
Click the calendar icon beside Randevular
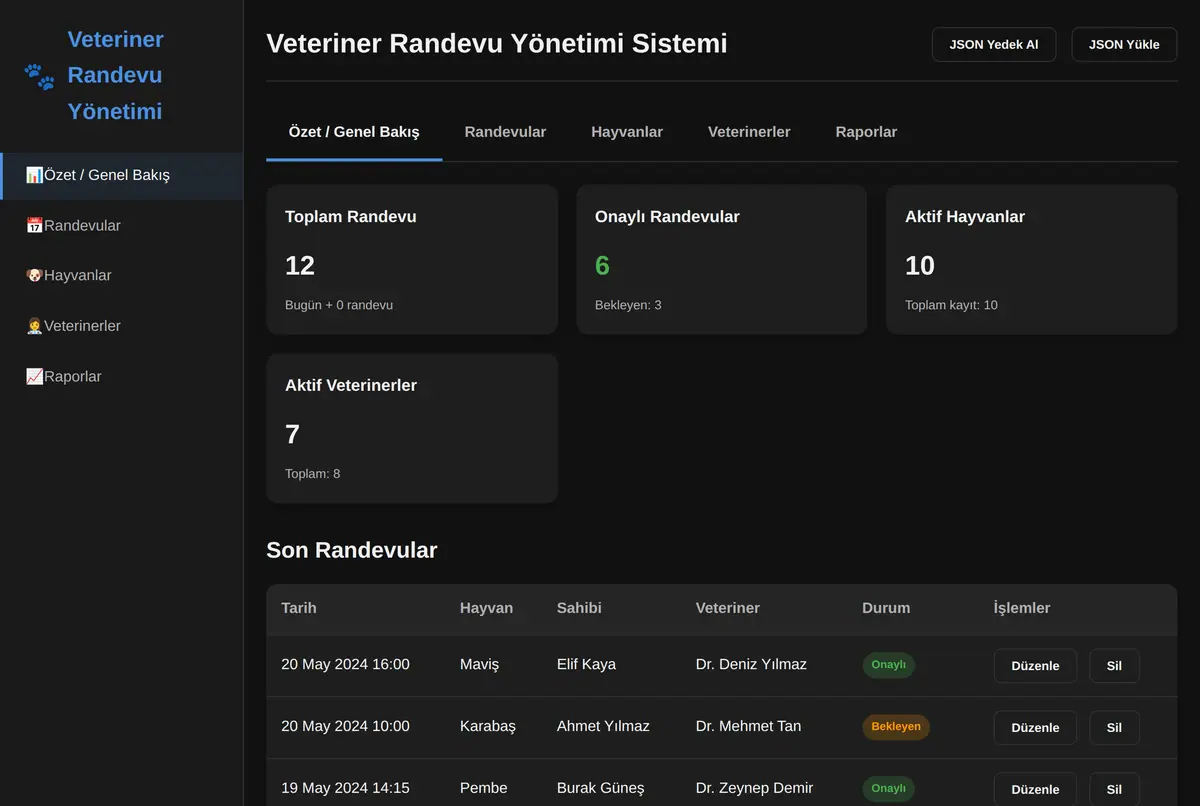(34, 226)
